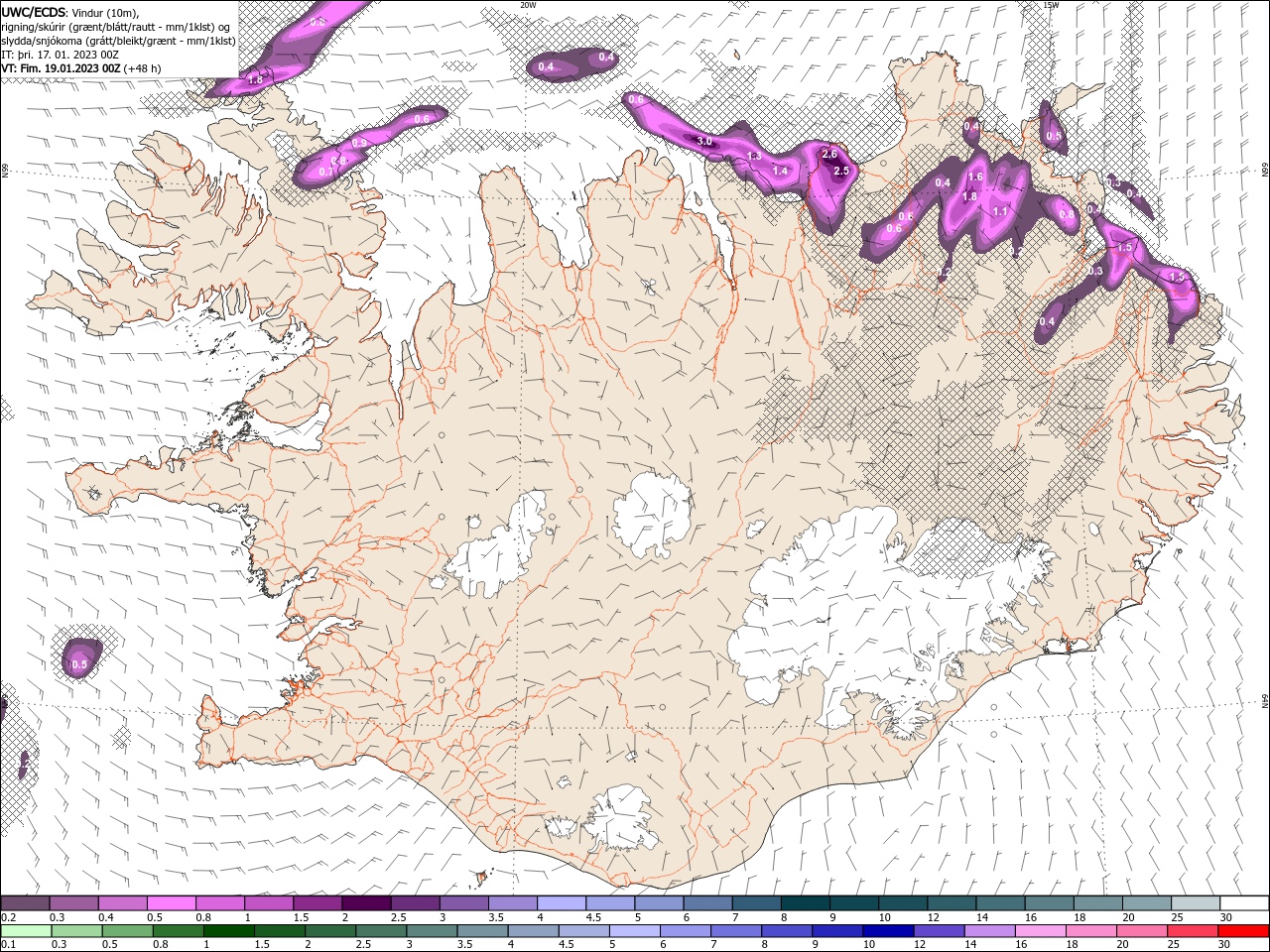The height and width of the screenshot is (952, 1270).
Task: Click the 0.9 snowfall value label
Action: coord(359,143)
